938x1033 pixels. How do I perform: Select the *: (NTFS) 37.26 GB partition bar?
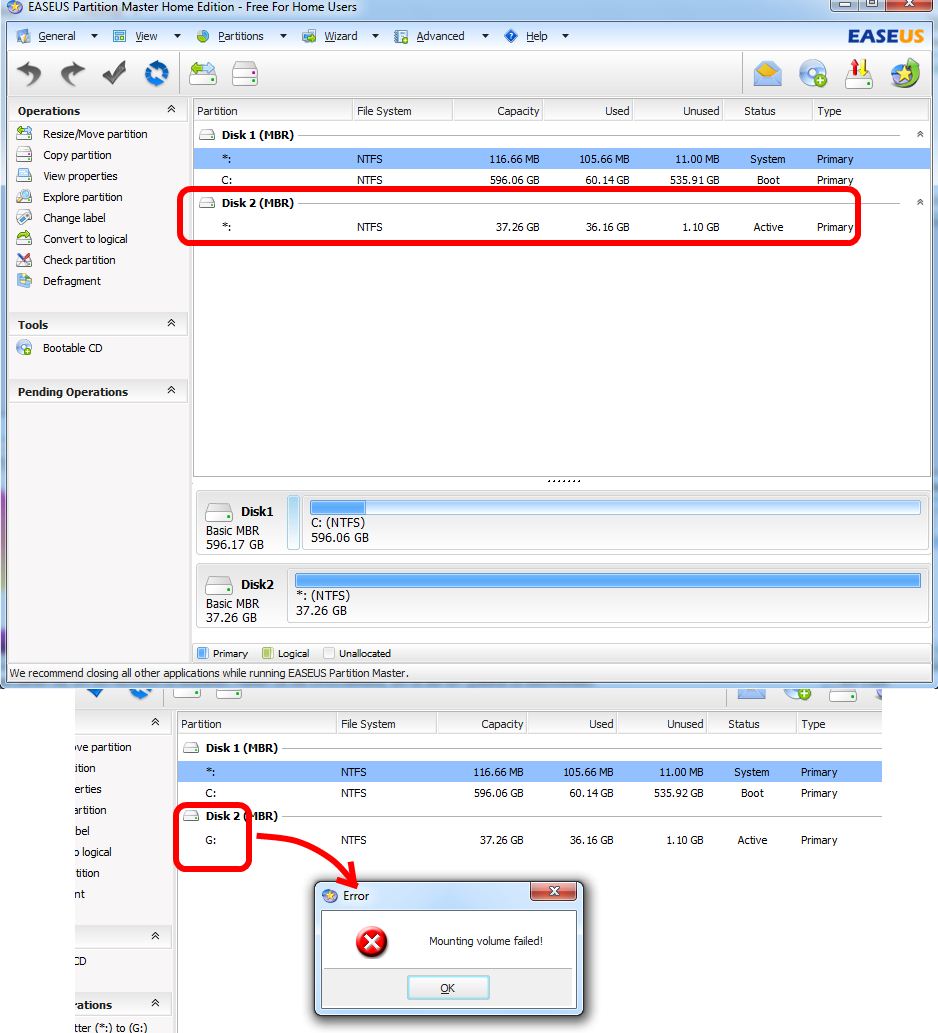coord(608,596)
